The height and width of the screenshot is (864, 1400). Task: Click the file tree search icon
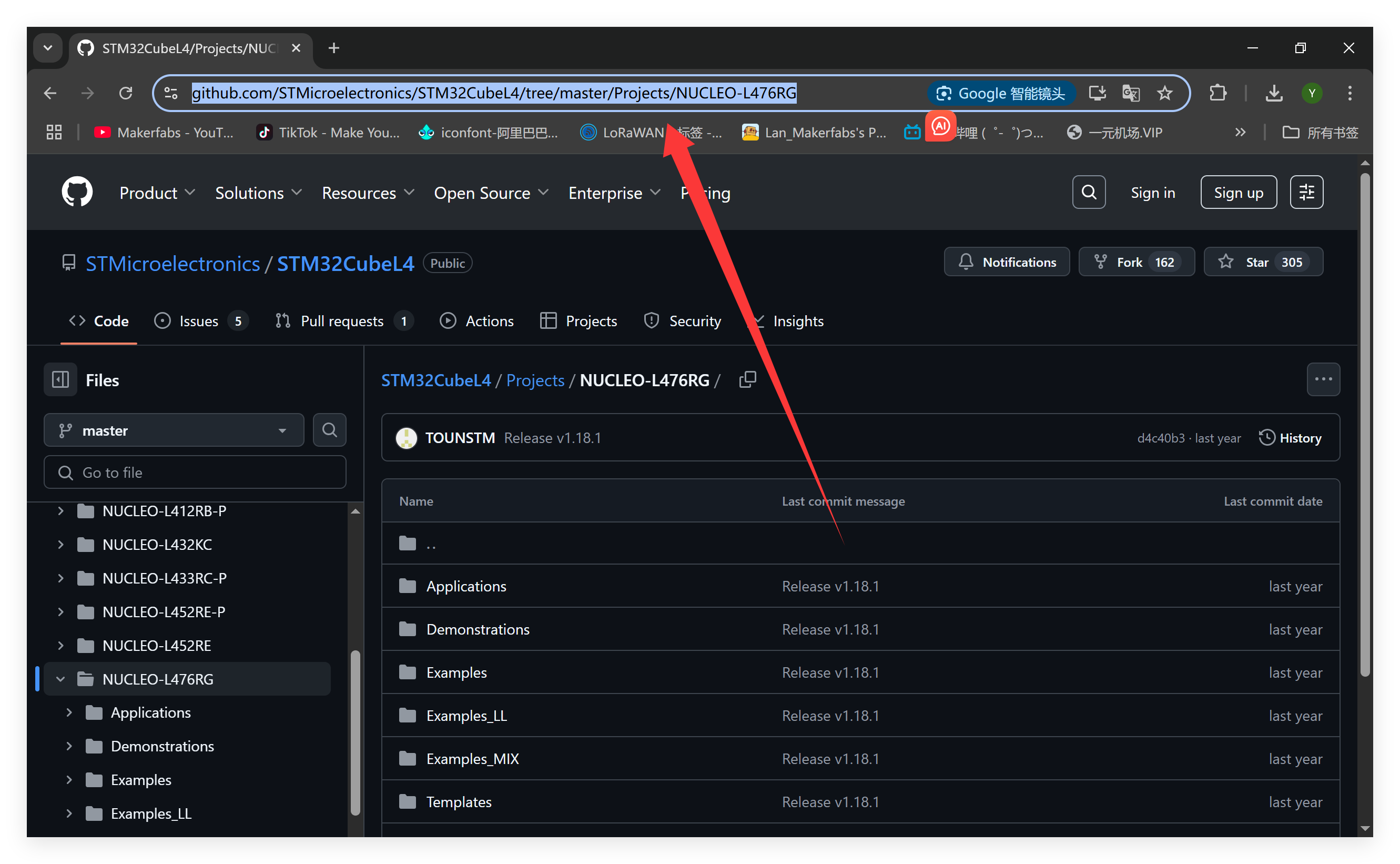(x=329, y=430)
